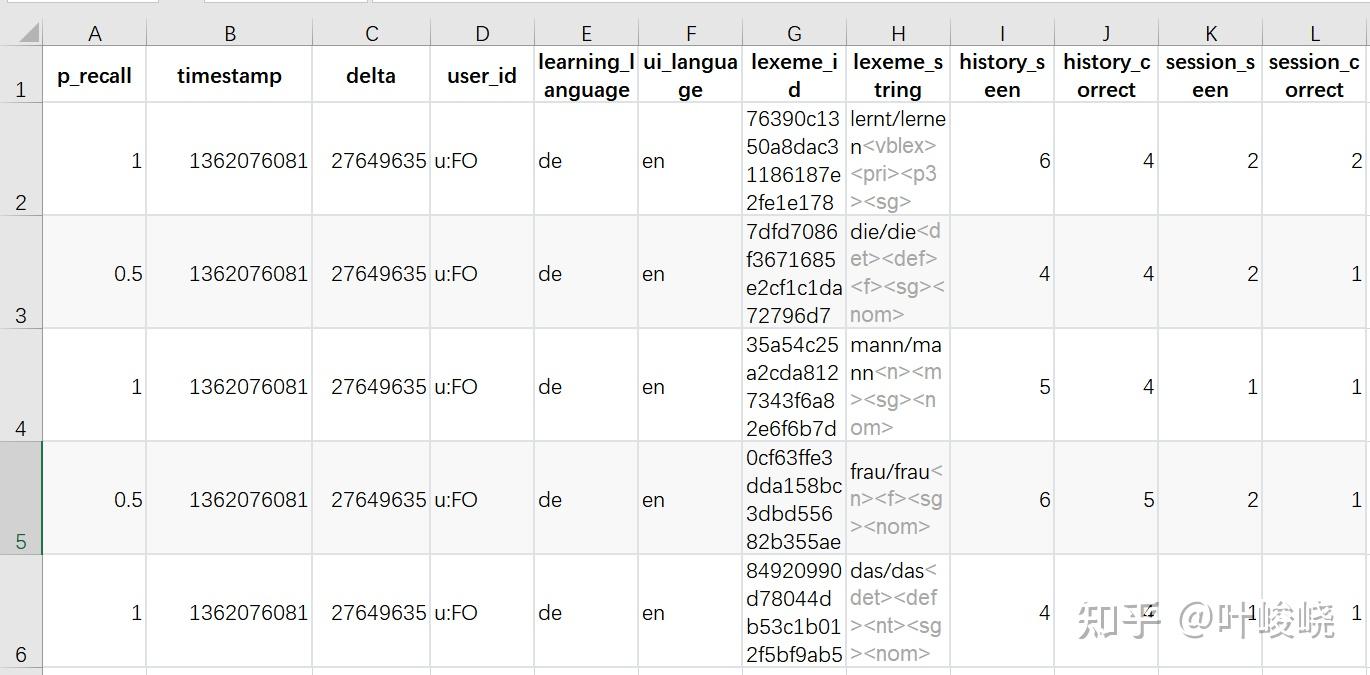This screenshot has width=1370, height=675.
Task: Select the mann/mann lexeme string cell
Action: click(898, 386)
